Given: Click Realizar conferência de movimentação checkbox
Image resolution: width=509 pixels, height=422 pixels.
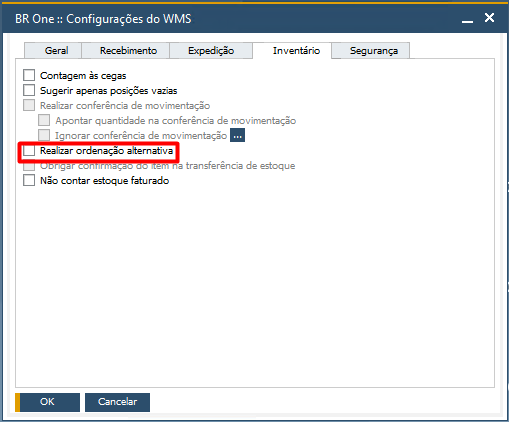Looking at the screenshot, I should [x=29, y=105].
